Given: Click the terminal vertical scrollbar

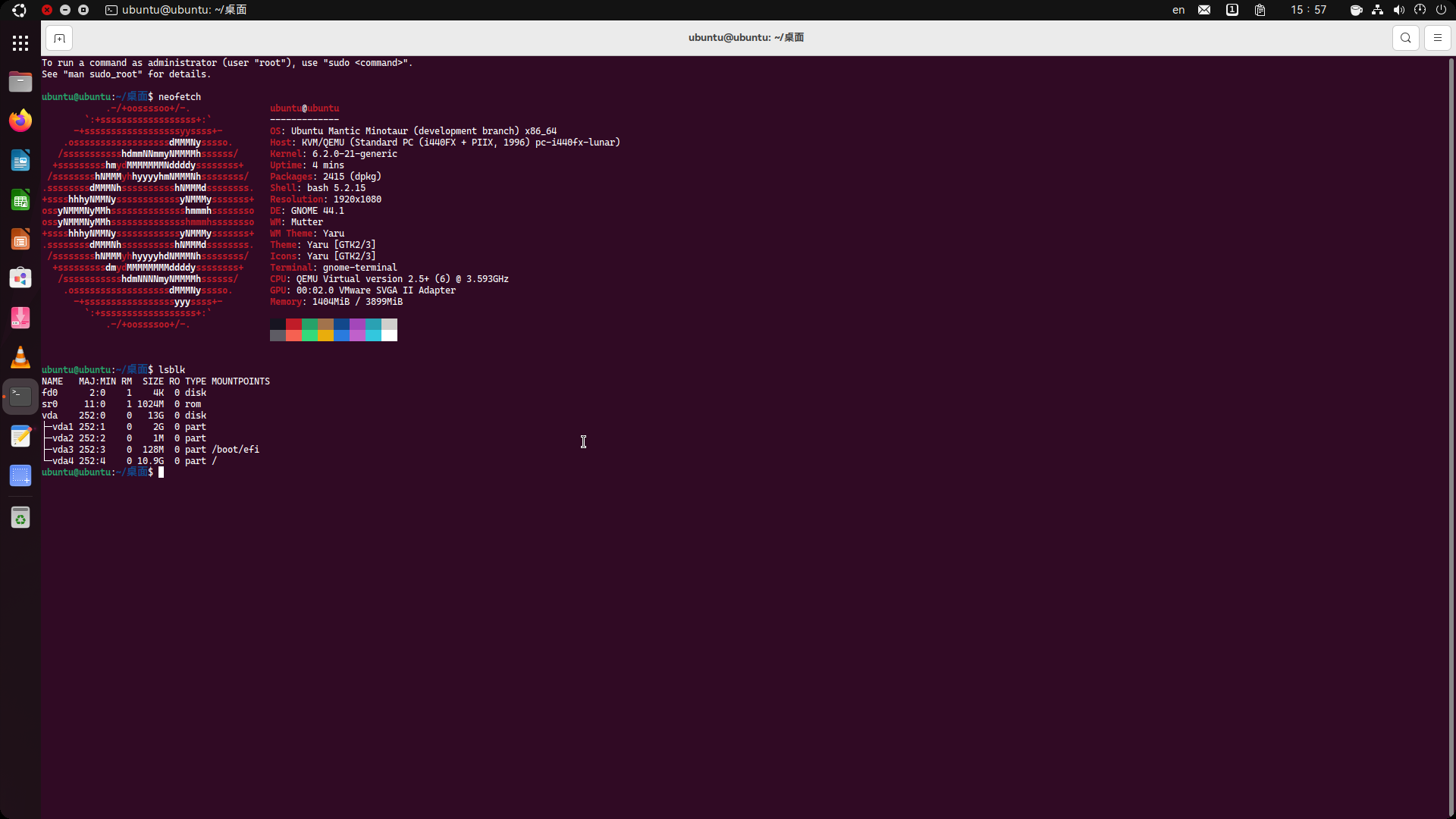Looking at the screenshot, I should (x=1451, y=436).
